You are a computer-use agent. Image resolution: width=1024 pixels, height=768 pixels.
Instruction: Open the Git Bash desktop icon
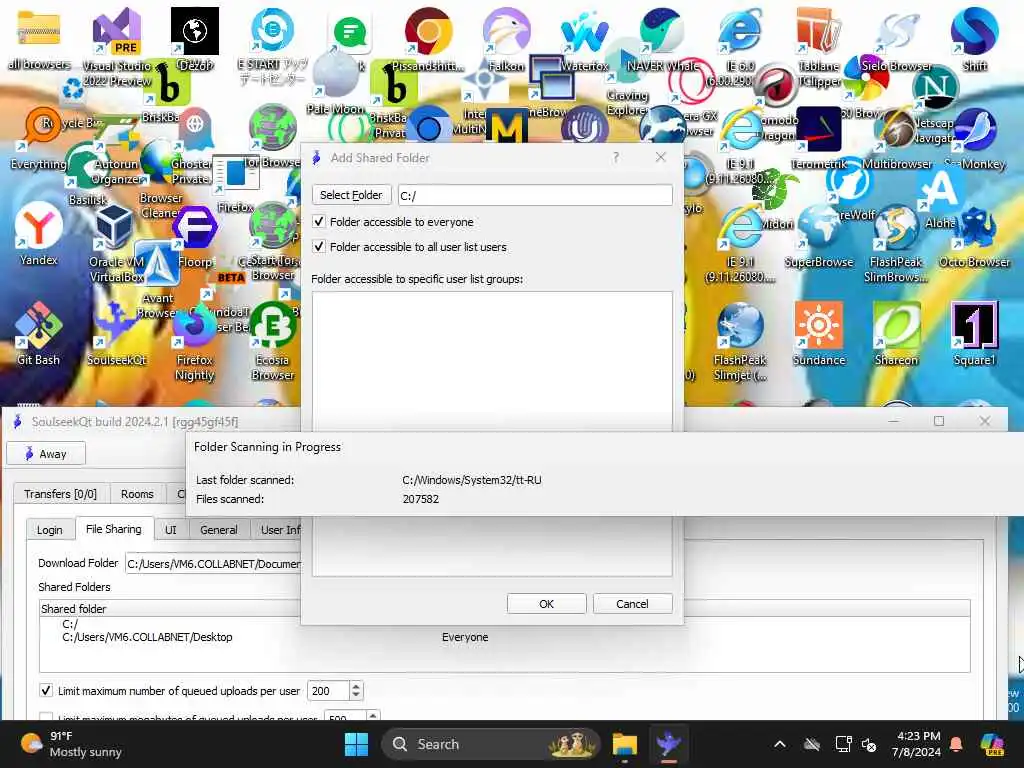39,333
